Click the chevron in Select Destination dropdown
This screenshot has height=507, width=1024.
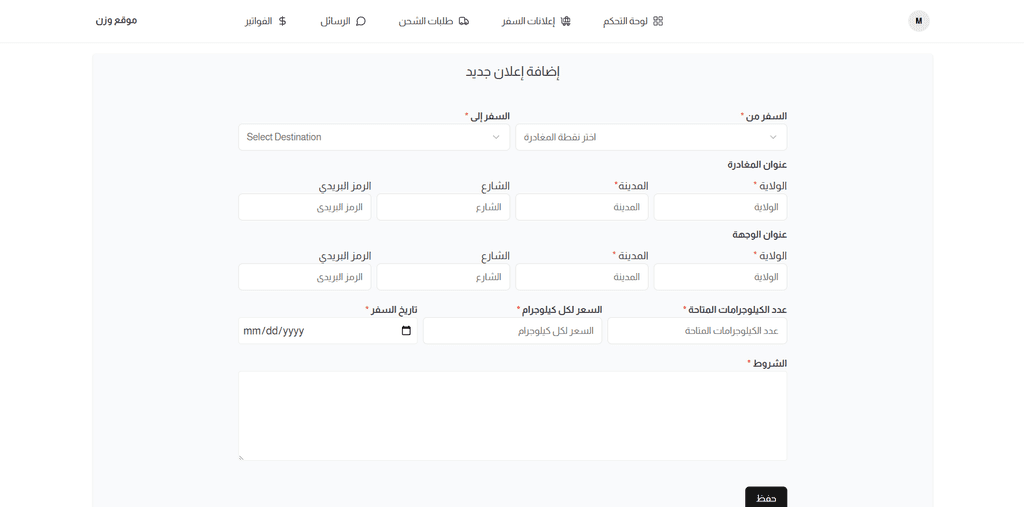(496, 137)
